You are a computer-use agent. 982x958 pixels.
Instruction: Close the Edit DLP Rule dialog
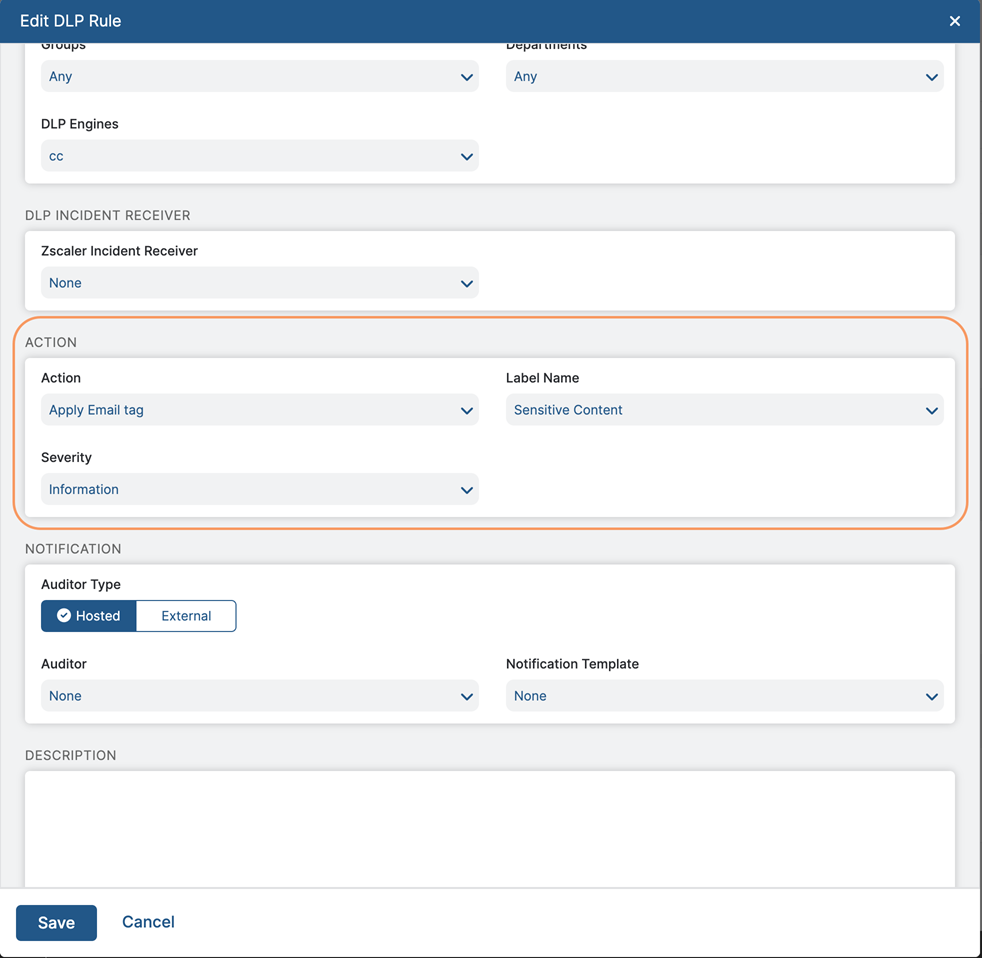[955, 20]
